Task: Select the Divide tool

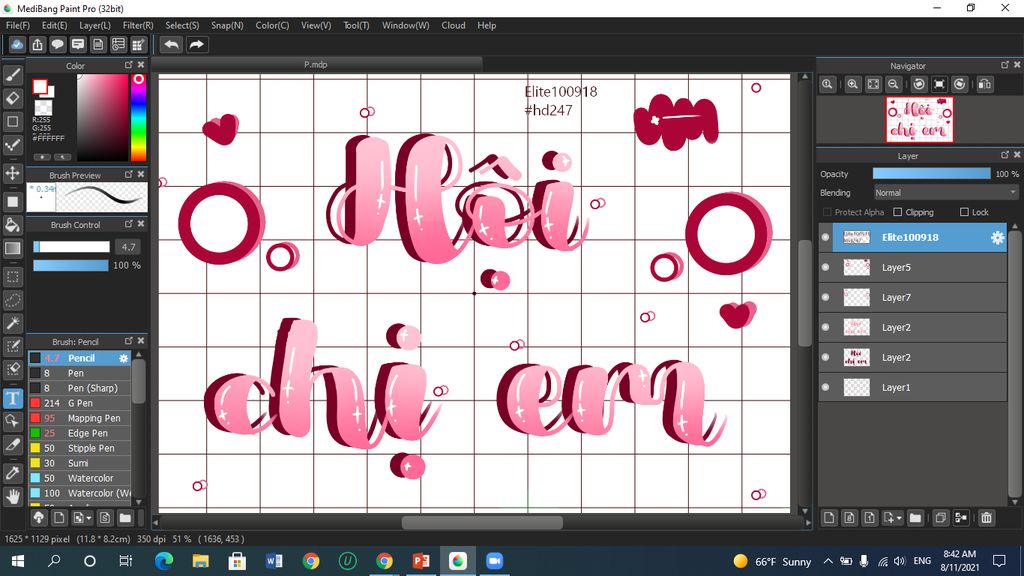Action: (12, 445)
